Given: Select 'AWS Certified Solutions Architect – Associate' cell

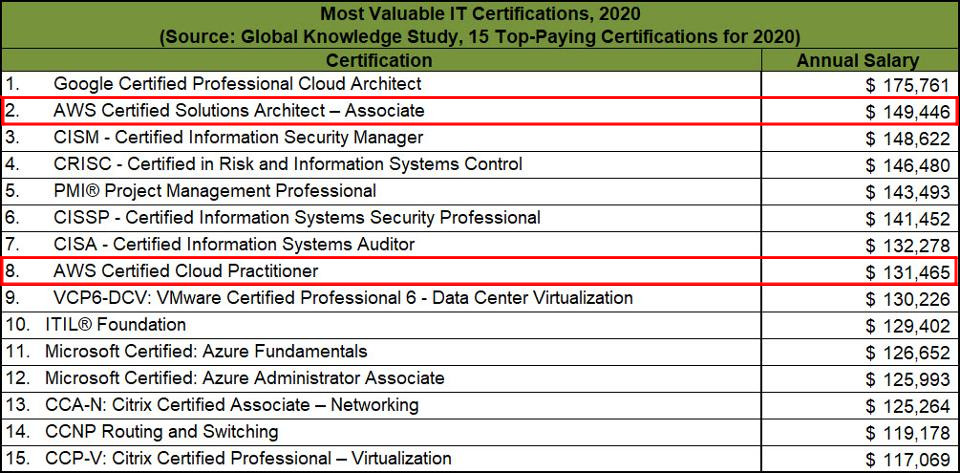Looking at the screenshot, I should click(x=381, y=111).
